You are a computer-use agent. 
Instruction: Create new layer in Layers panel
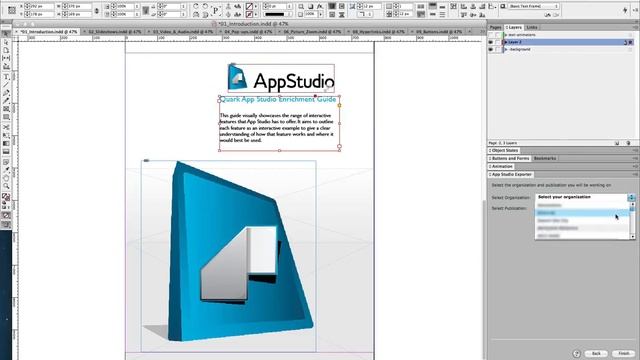(x=617, y=143)
